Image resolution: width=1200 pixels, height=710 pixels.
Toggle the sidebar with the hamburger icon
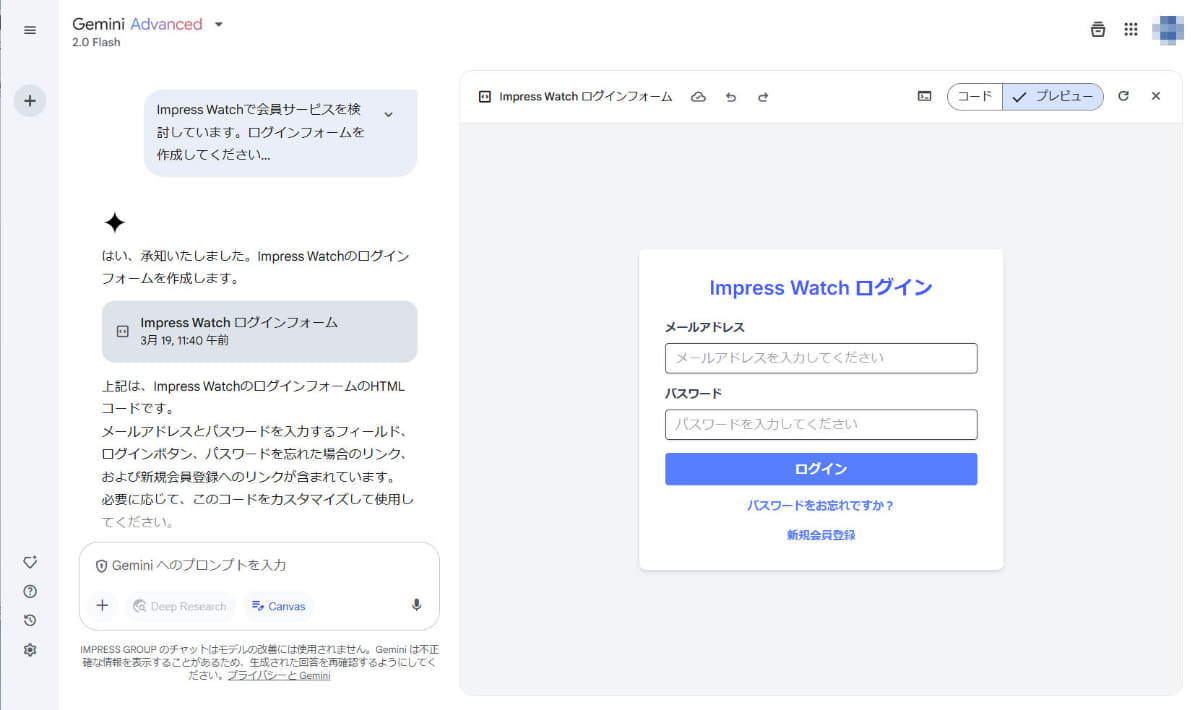29,29
